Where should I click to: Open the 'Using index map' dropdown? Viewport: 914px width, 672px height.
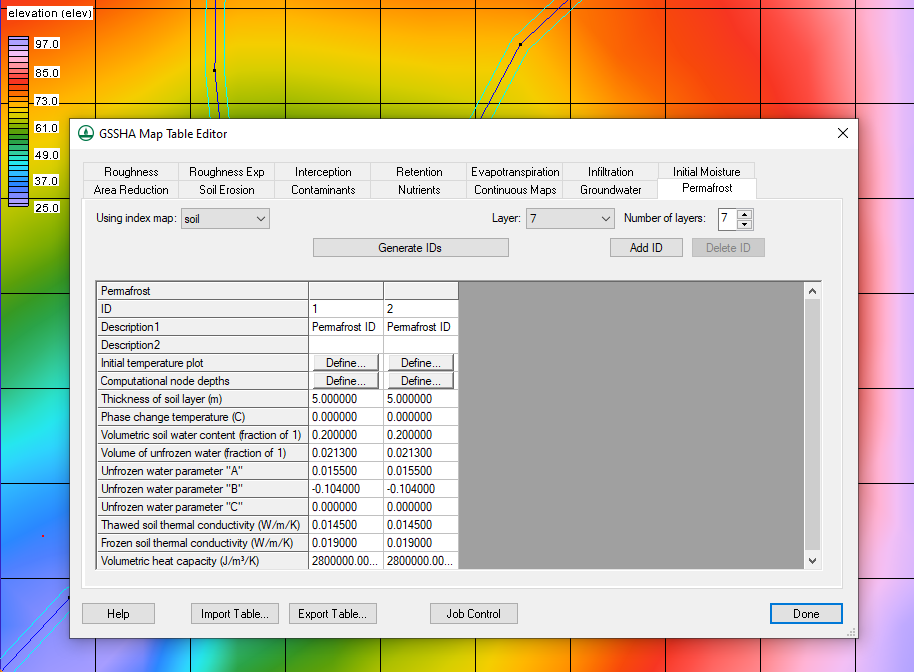tap(224, 218)
